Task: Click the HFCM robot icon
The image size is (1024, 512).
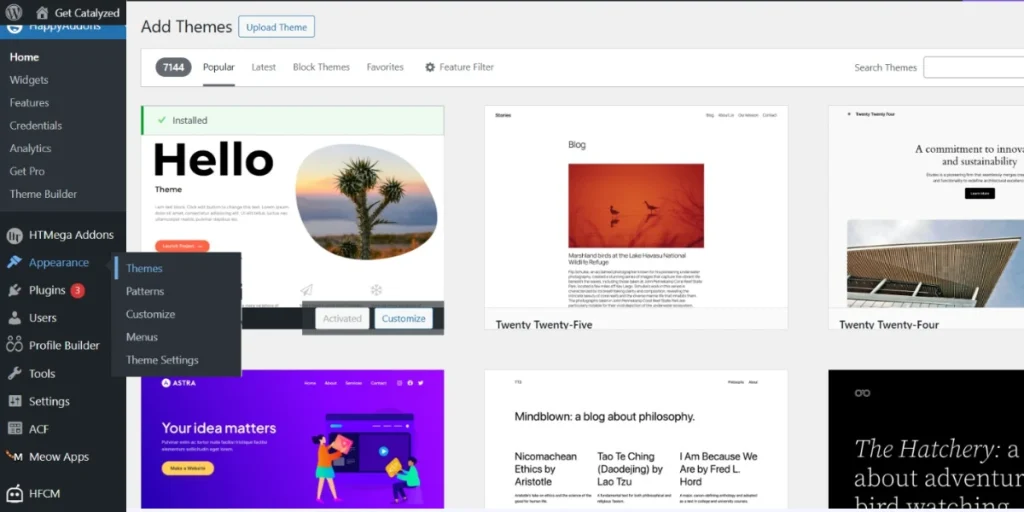Action: tap(14, 493)
